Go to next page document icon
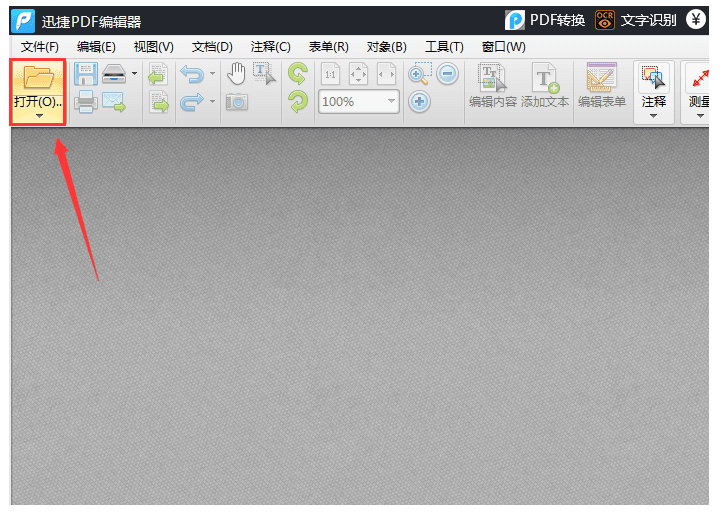725x518 pixels. tap(159, 102)
